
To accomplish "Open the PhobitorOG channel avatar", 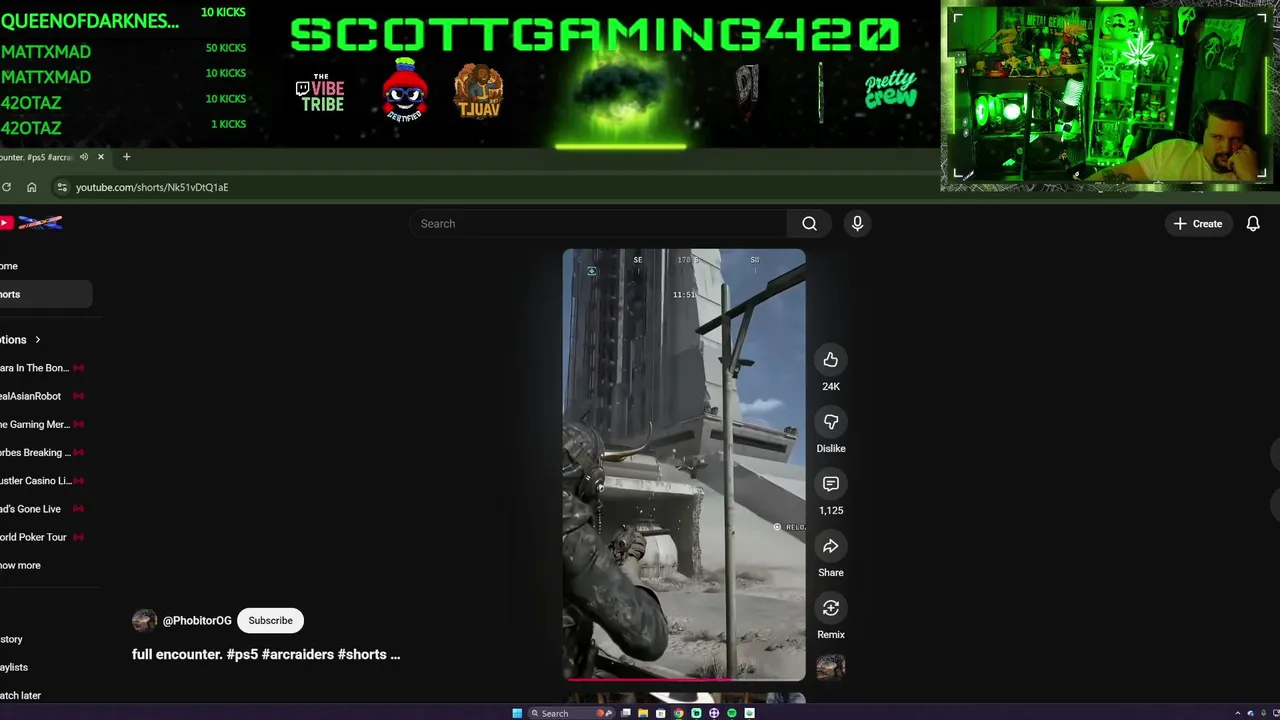I will 144,621.
